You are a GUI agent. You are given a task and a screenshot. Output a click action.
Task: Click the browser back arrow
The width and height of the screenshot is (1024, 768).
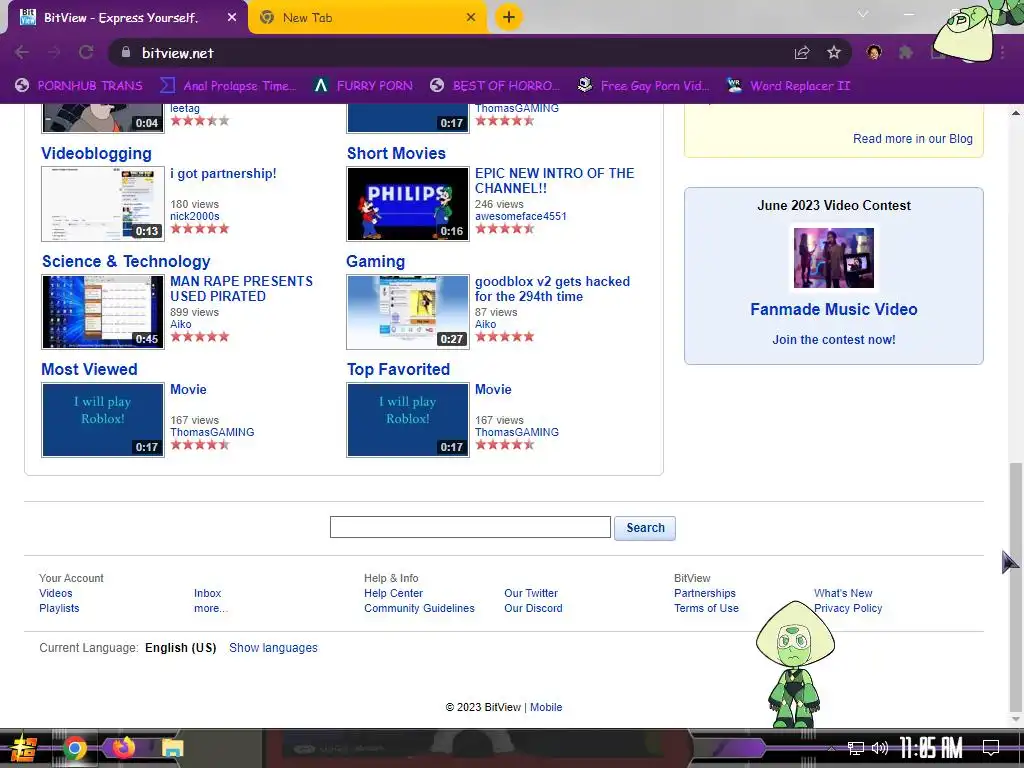(x=22, y=52)
